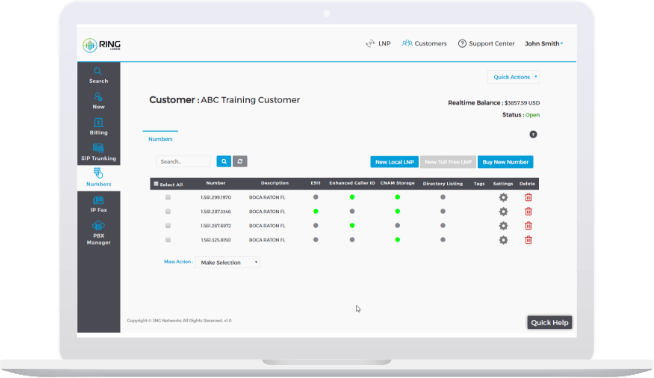Image resolution: width=654 pixels, height=378 pixels.
Task: Click the E911 column header
Action: pos(316,183)
